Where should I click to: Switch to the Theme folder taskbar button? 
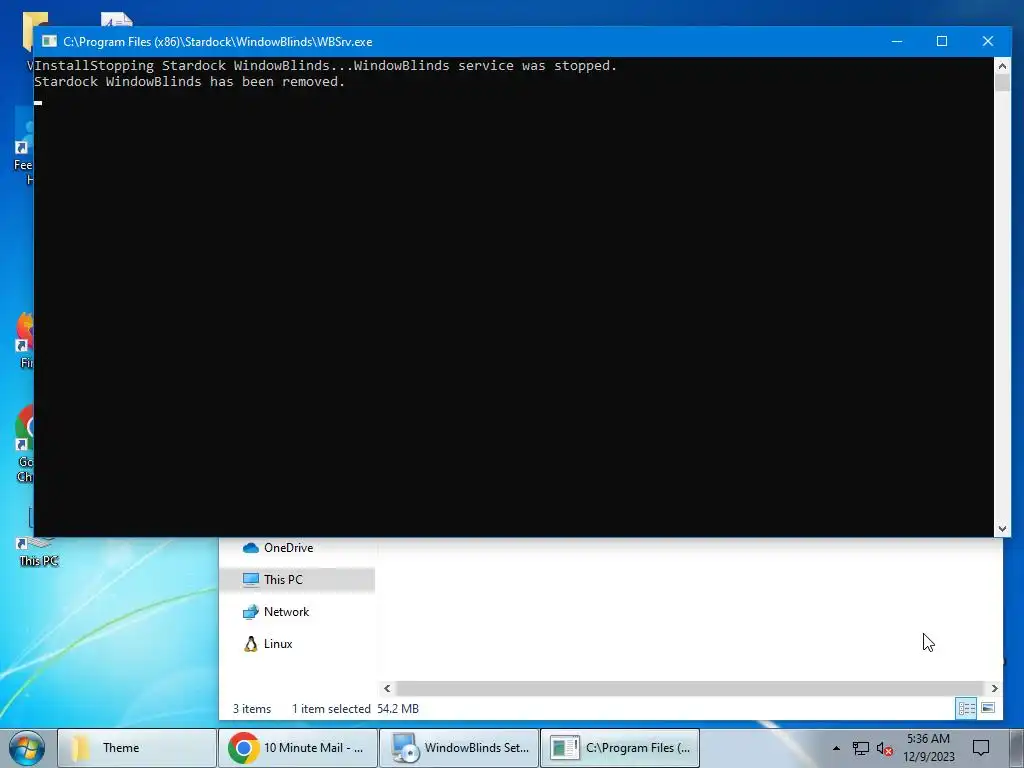pyautogui.click(x=137, y=748)
